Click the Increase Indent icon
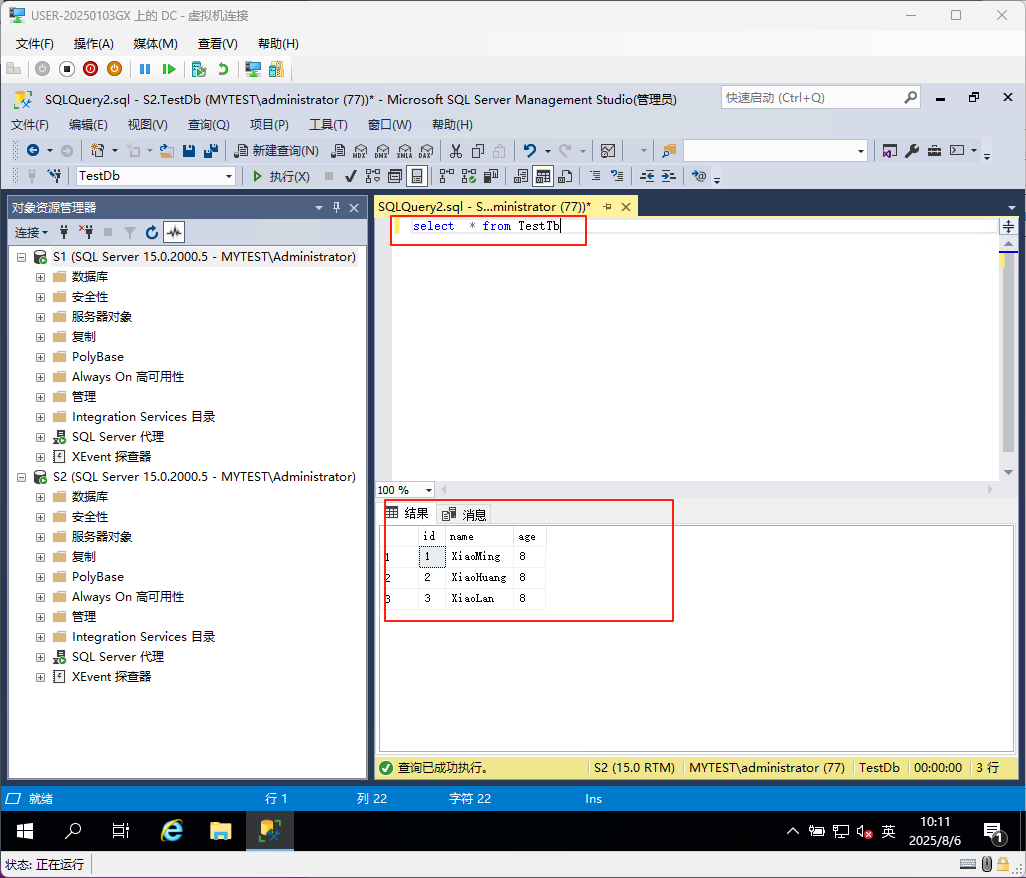The height and width of the screenshot is (878, 1026). tap(669, 175)
